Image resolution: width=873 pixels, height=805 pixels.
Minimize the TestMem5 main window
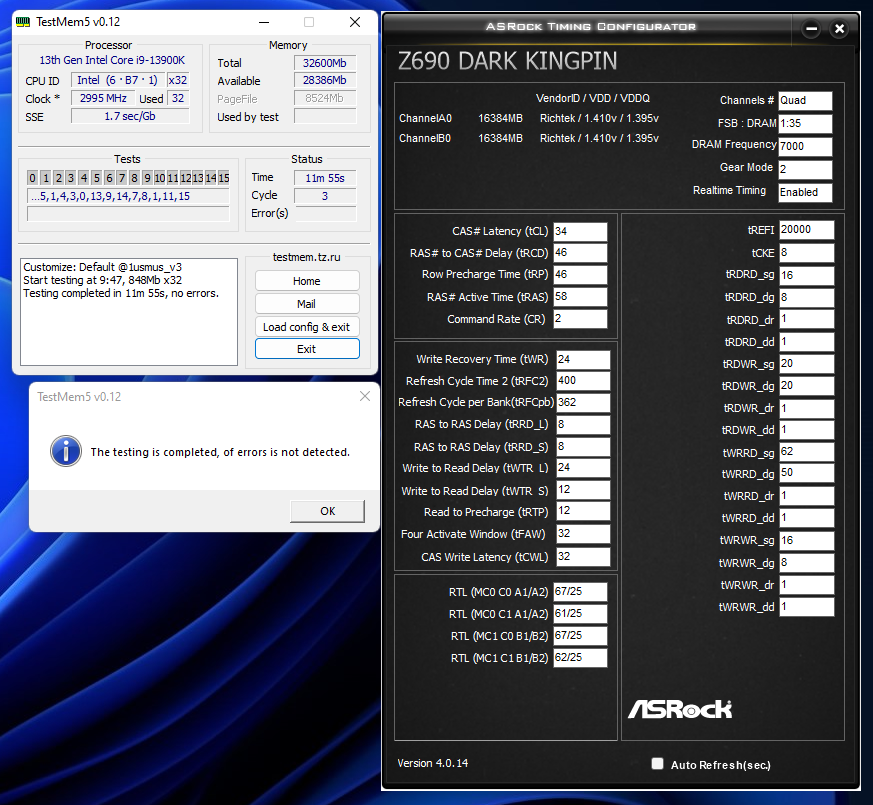tap(264, 22)
